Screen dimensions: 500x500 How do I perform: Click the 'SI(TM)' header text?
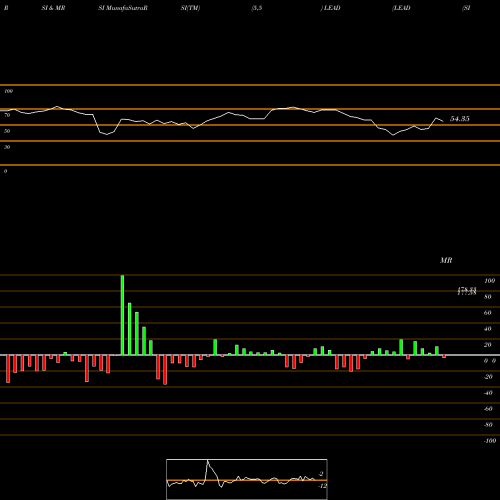pyautogui.click(x=190, y=8)
